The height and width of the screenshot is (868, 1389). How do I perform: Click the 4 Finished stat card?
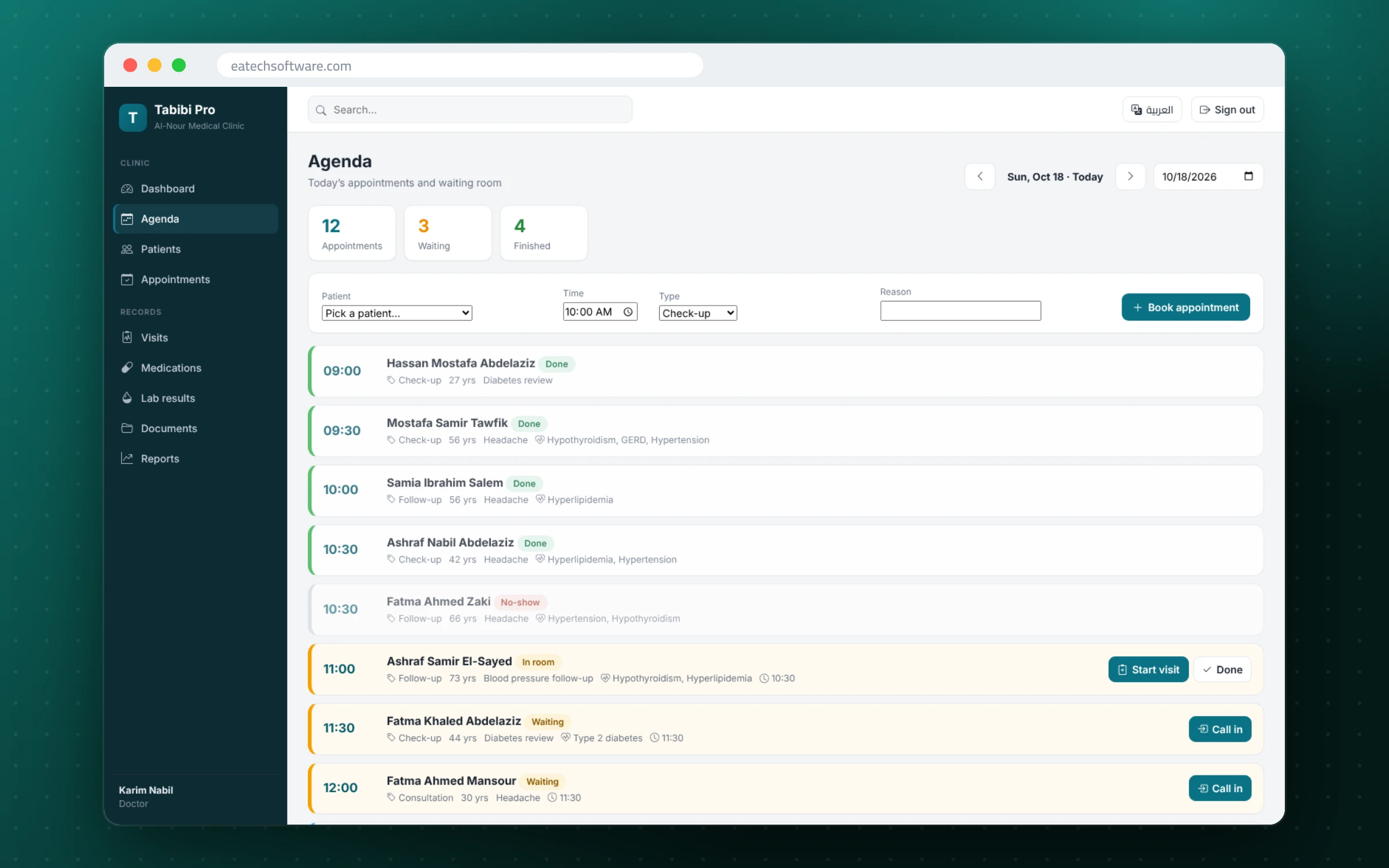pyautogui.click(x=544, y=233)
